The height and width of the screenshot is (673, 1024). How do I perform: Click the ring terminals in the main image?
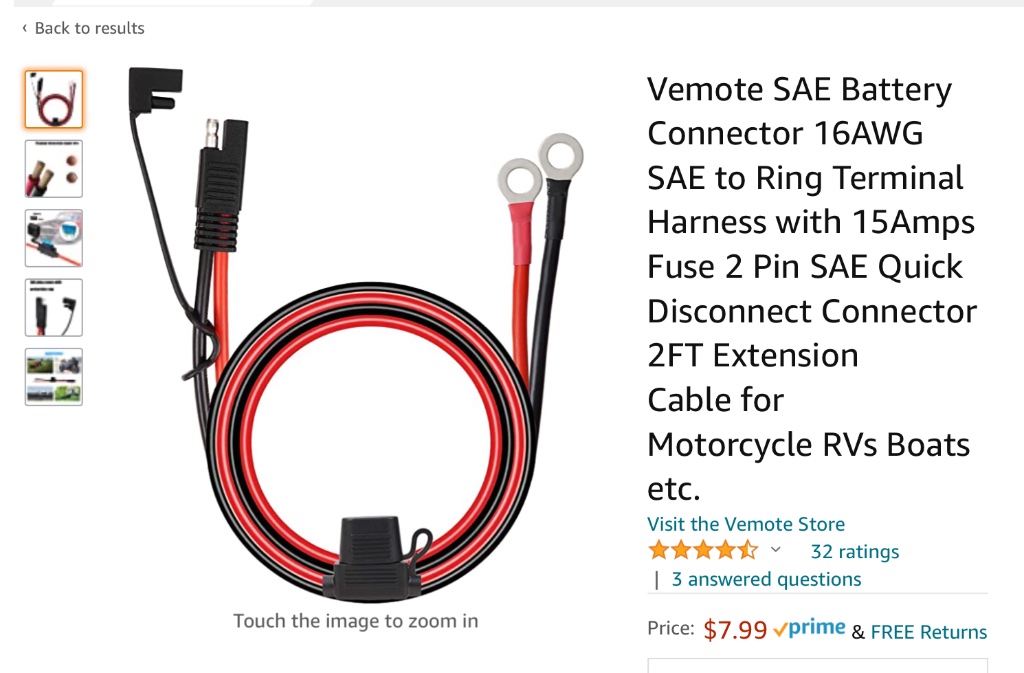pos(540,170)
